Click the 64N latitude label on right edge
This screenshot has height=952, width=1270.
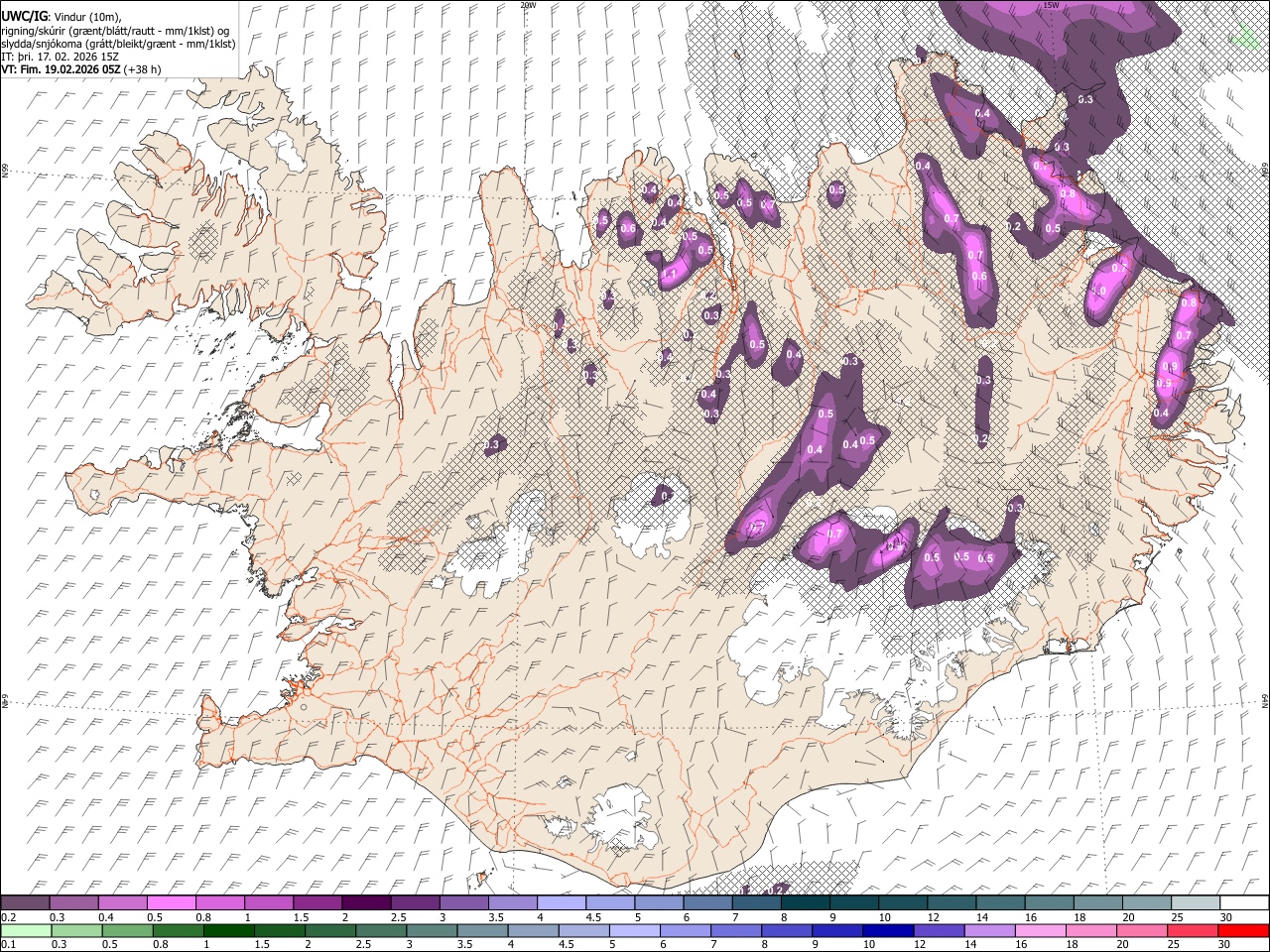coord(1265,700)
